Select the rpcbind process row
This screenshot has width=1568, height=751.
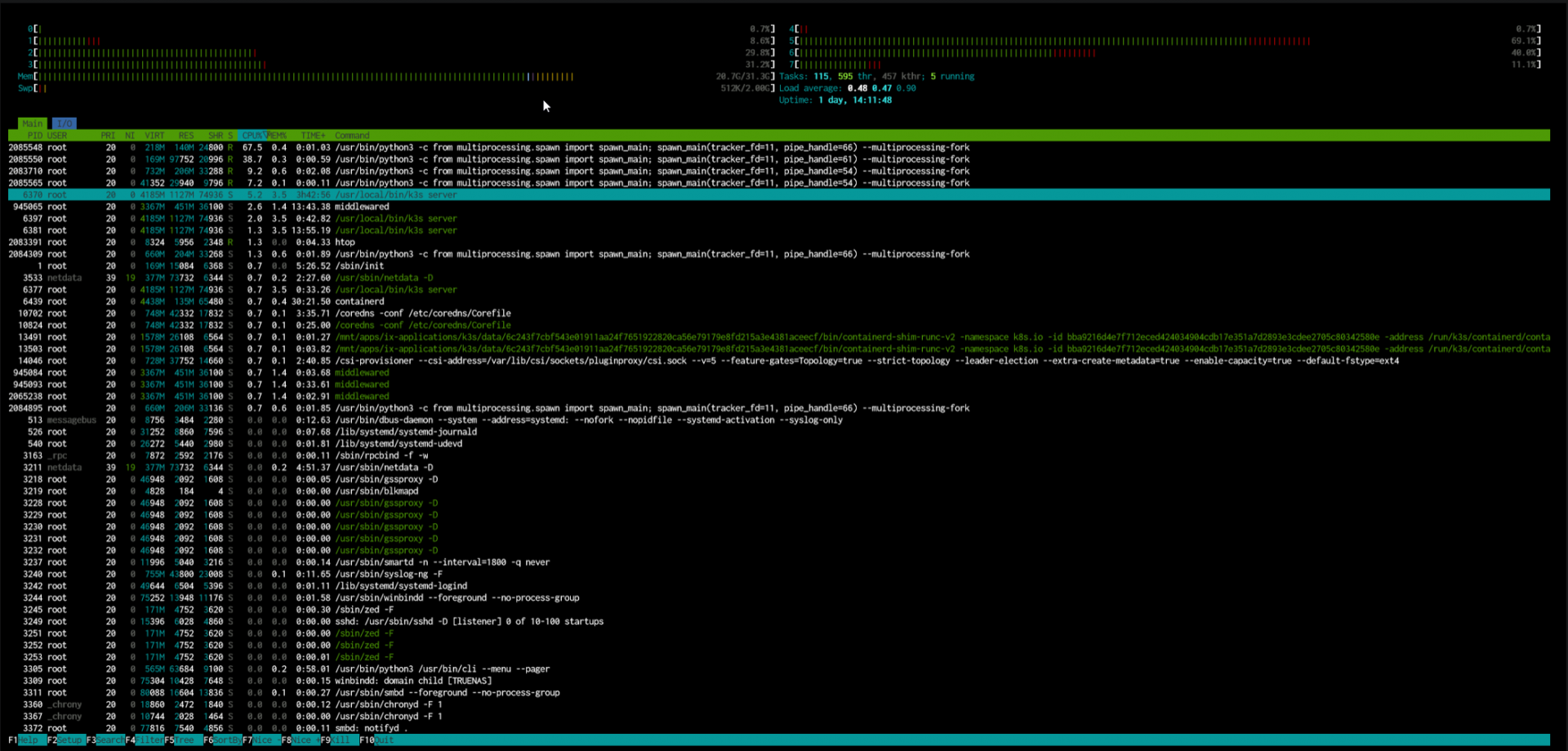(779, 456)
